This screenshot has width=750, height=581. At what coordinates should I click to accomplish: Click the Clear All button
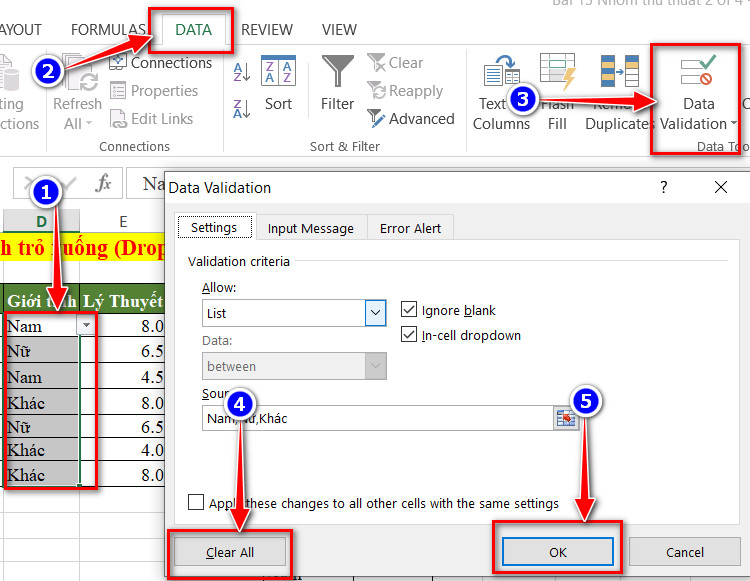pos(230,552)
